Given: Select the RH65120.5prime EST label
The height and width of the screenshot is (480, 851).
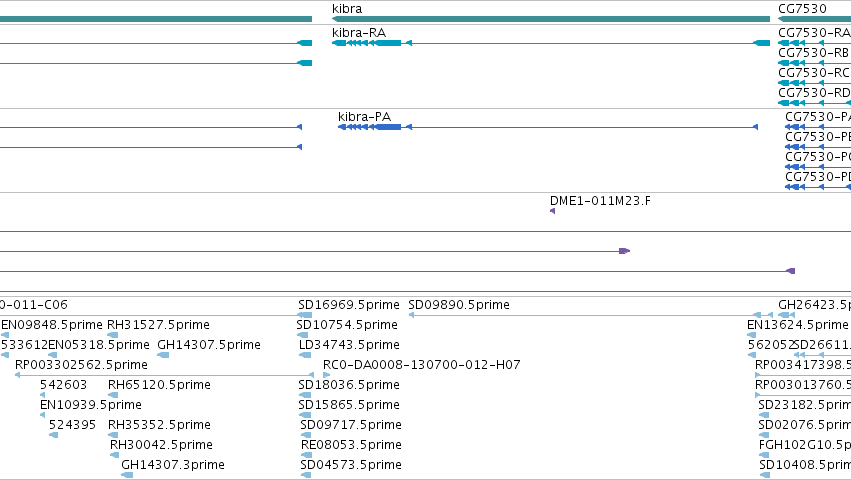Looking at the screenshot, I should (159, 385).
